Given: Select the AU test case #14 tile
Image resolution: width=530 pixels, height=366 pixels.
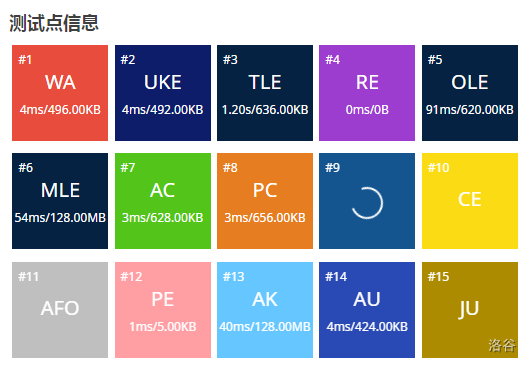Looking at the screenshot, I should point(367,310).
